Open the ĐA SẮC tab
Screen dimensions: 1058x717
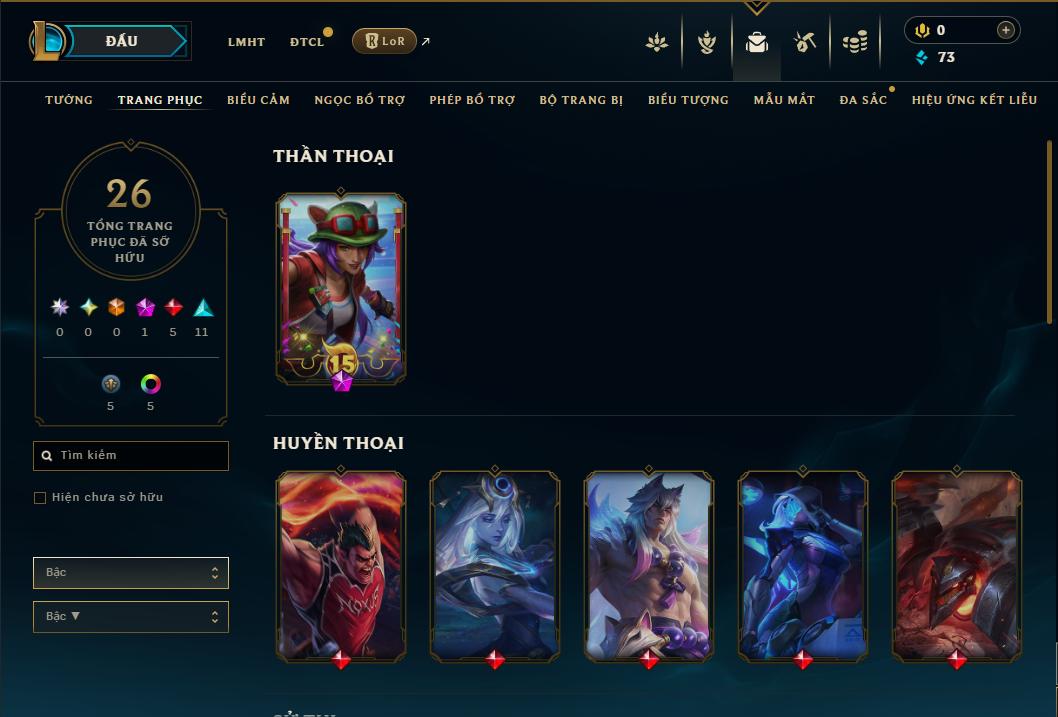pyautogui.click(x=863, y=100)
